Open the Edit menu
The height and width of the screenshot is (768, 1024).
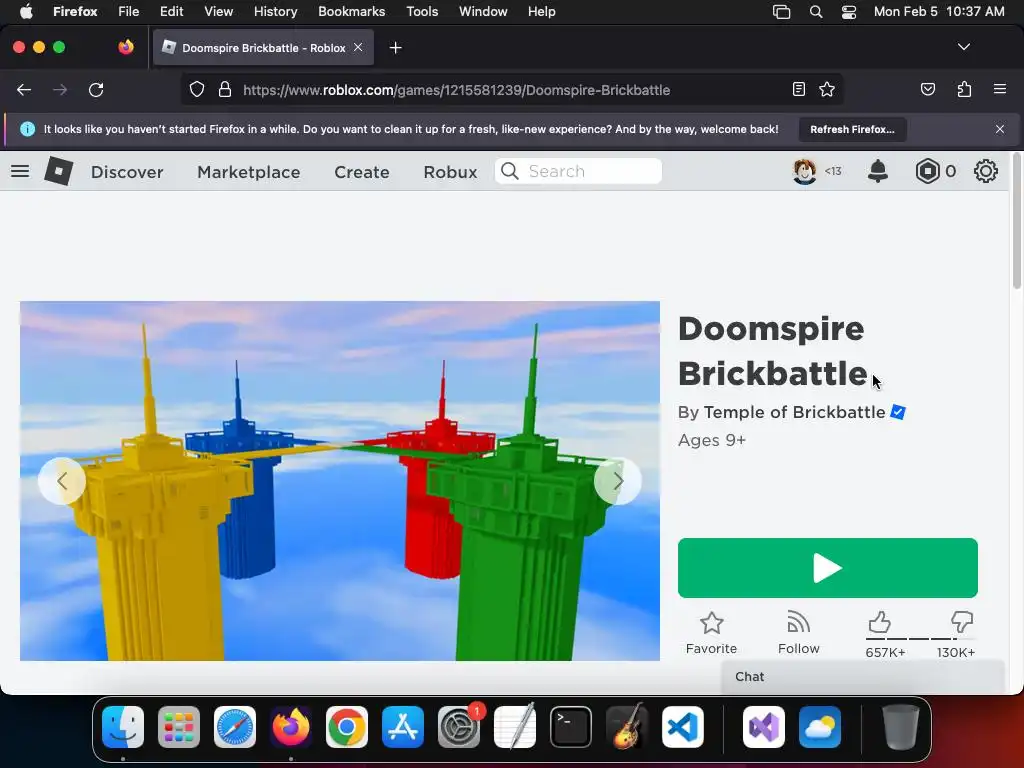point(171,12)
